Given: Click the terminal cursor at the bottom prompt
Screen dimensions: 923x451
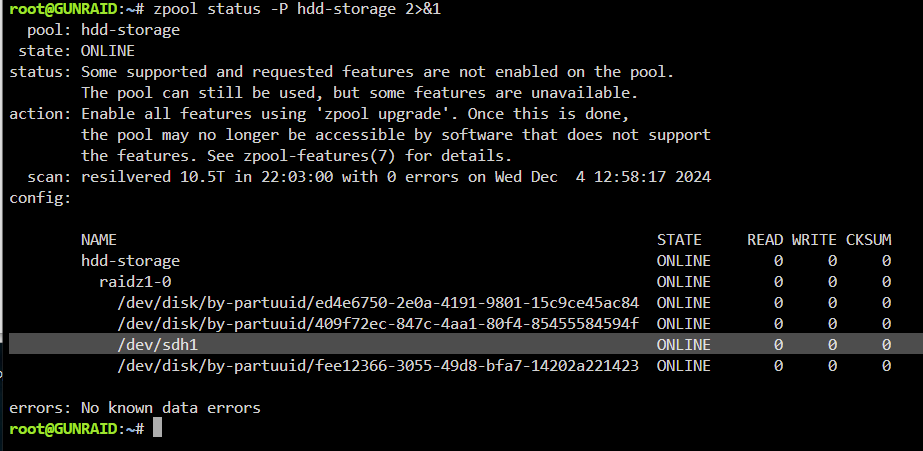Looking at the screenshot, I should tap(157, 428).
